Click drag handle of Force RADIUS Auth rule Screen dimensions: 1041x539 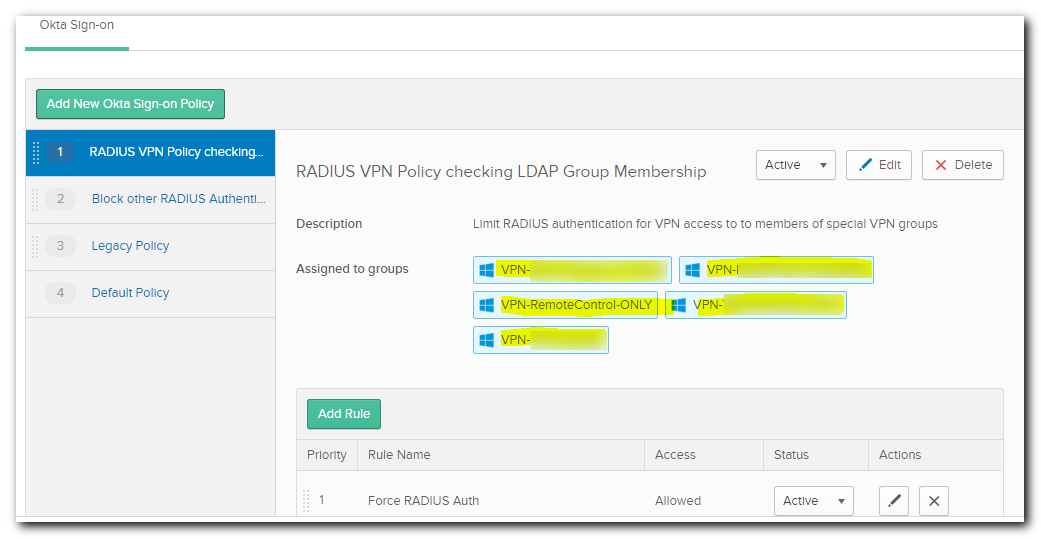click(x=306, y=500)
